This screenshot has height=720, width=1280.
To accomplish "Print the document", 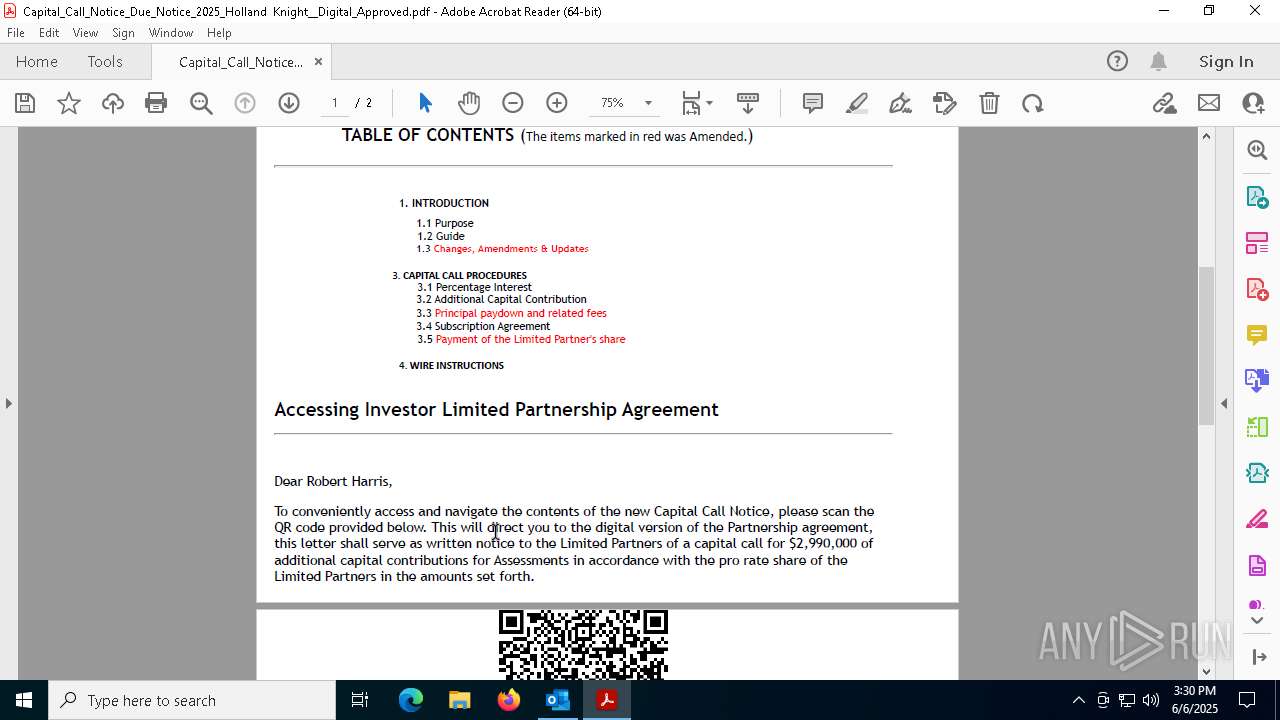I will tap(156, 103).
